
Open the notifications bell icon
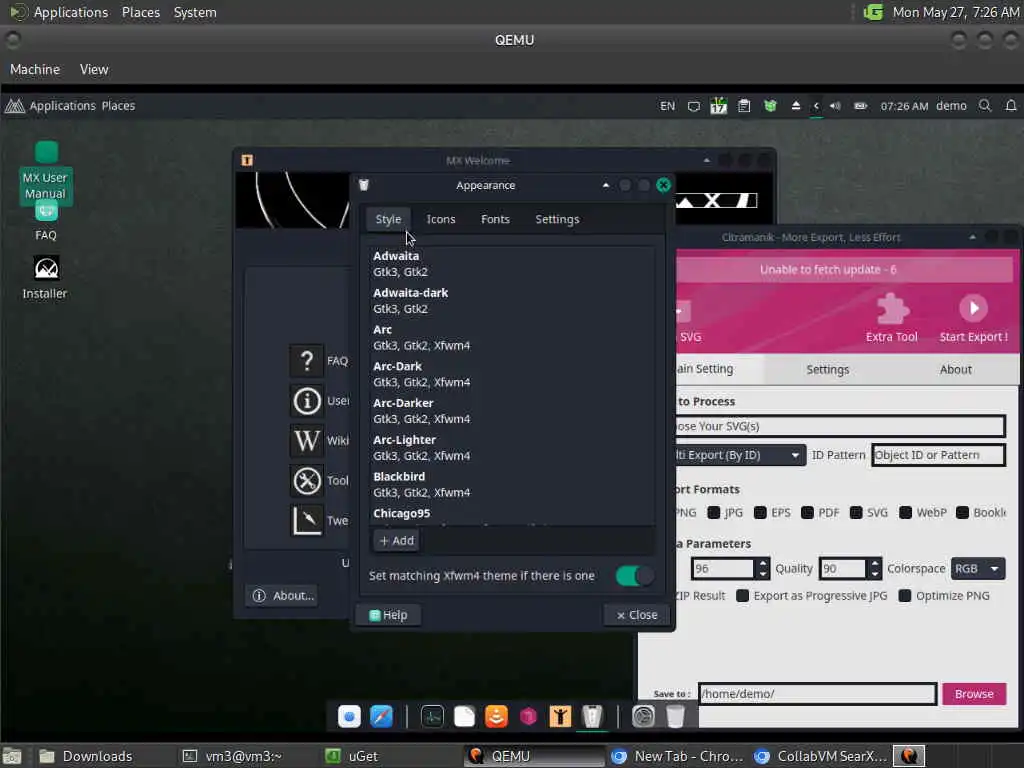click(1010, 106)
